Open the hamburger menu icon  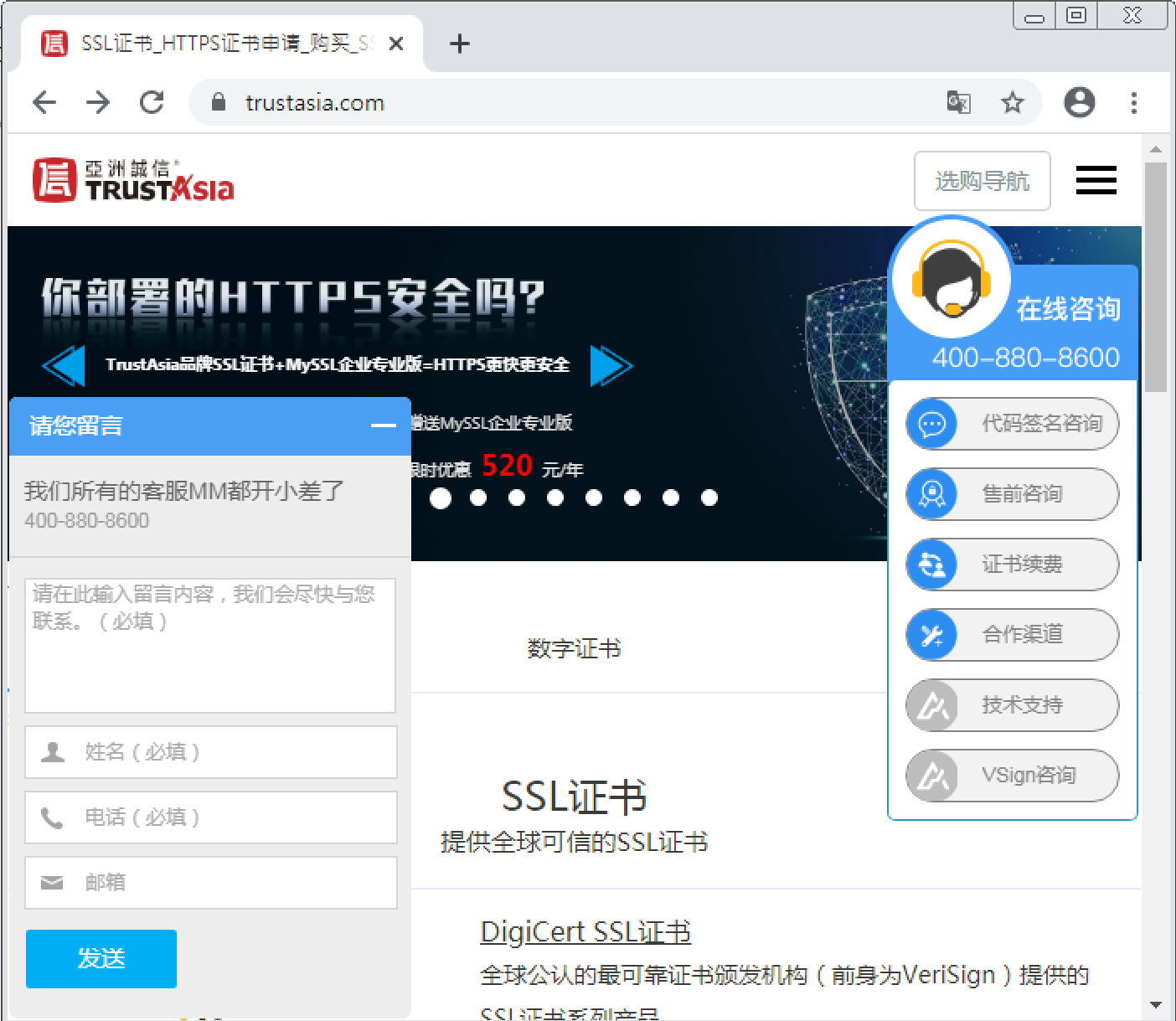click(x=1096, y=180)
